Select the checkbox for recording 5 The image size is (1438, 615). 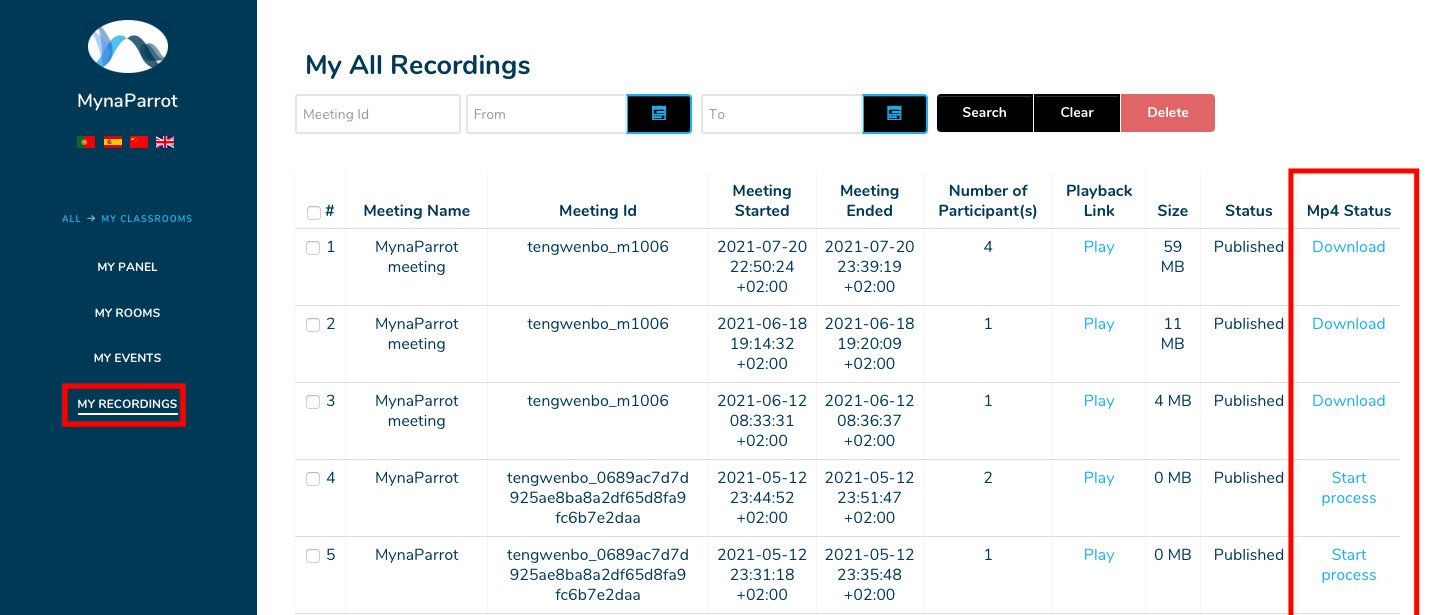[313, 556]
